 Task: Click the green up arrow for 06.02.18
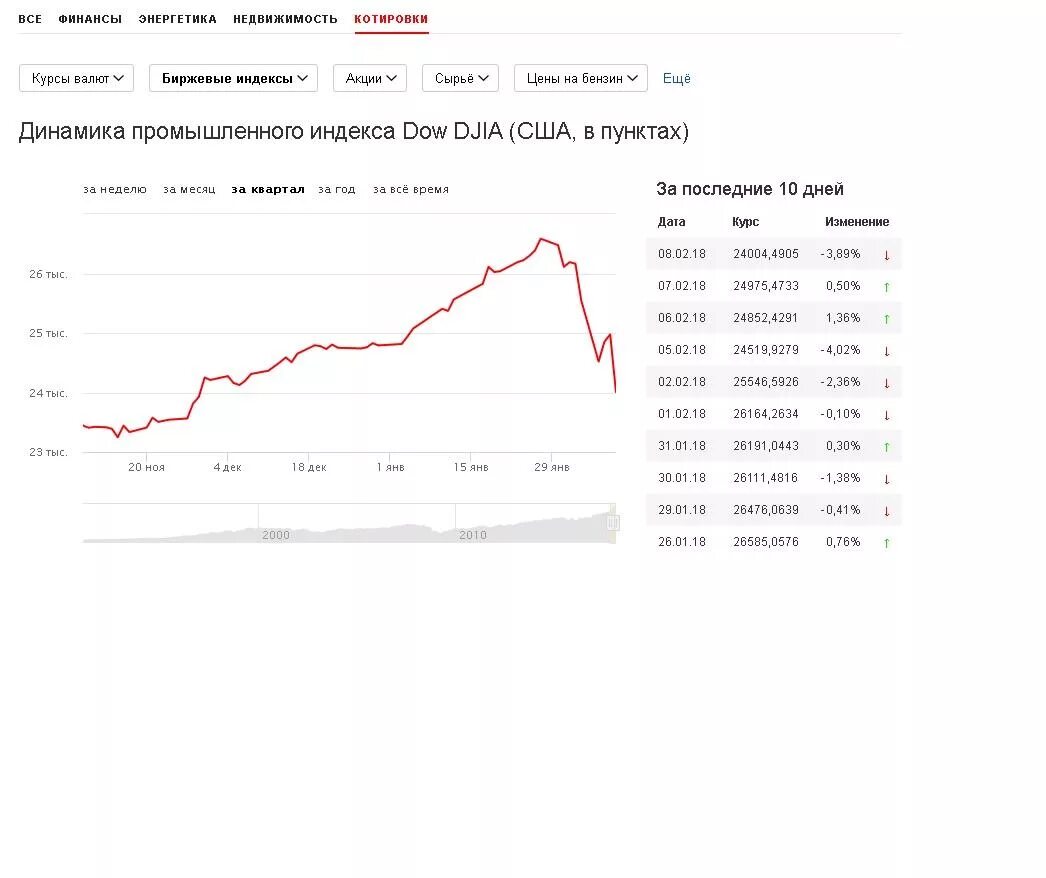[x=887, y=319]
